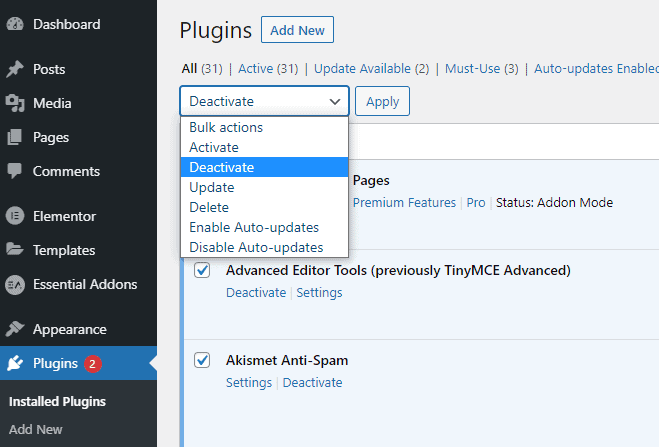This screenshot has width=659, height=447.
Task: Uncheck the Akismet Anti-Spam checkbox
Action: tap(202, 360)
